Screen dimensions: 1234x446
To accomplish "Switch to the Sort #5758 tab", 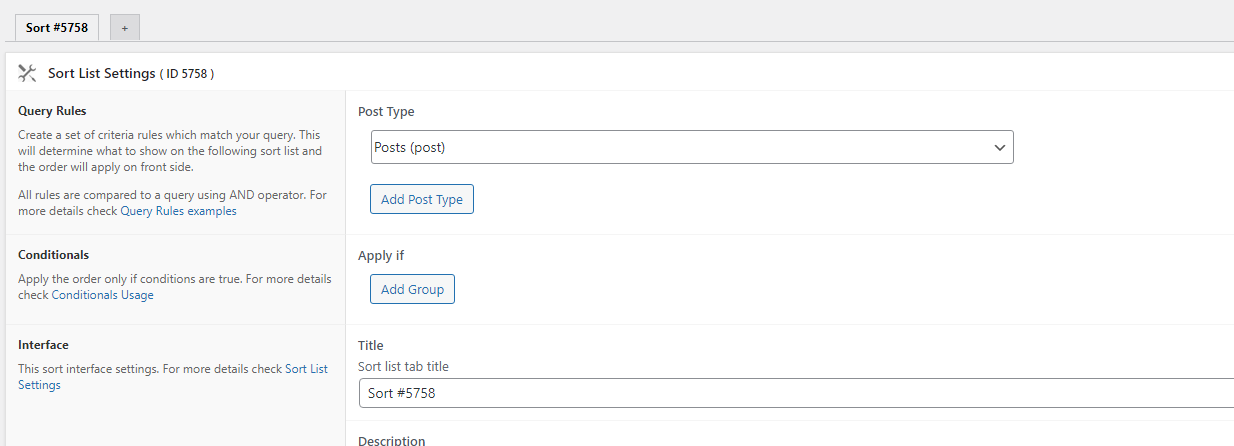I will (57, 28).
